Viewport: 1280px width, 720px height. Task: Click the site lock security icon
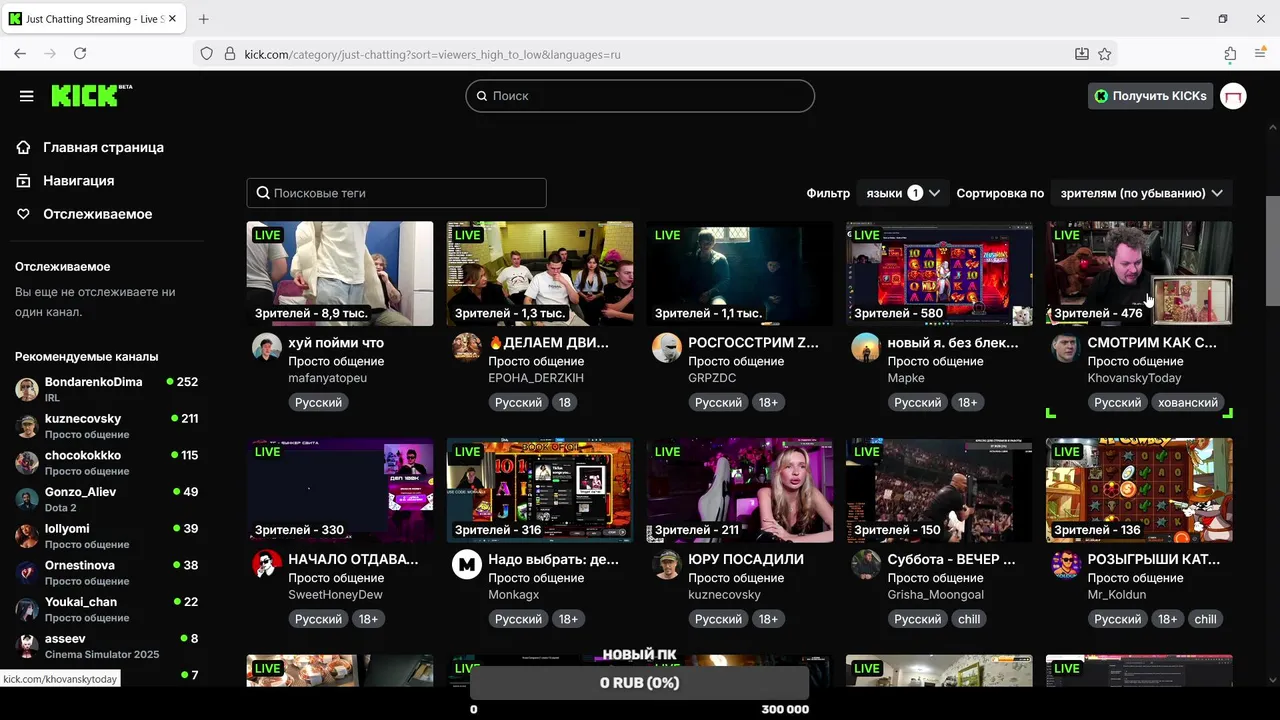coord(229,54)
